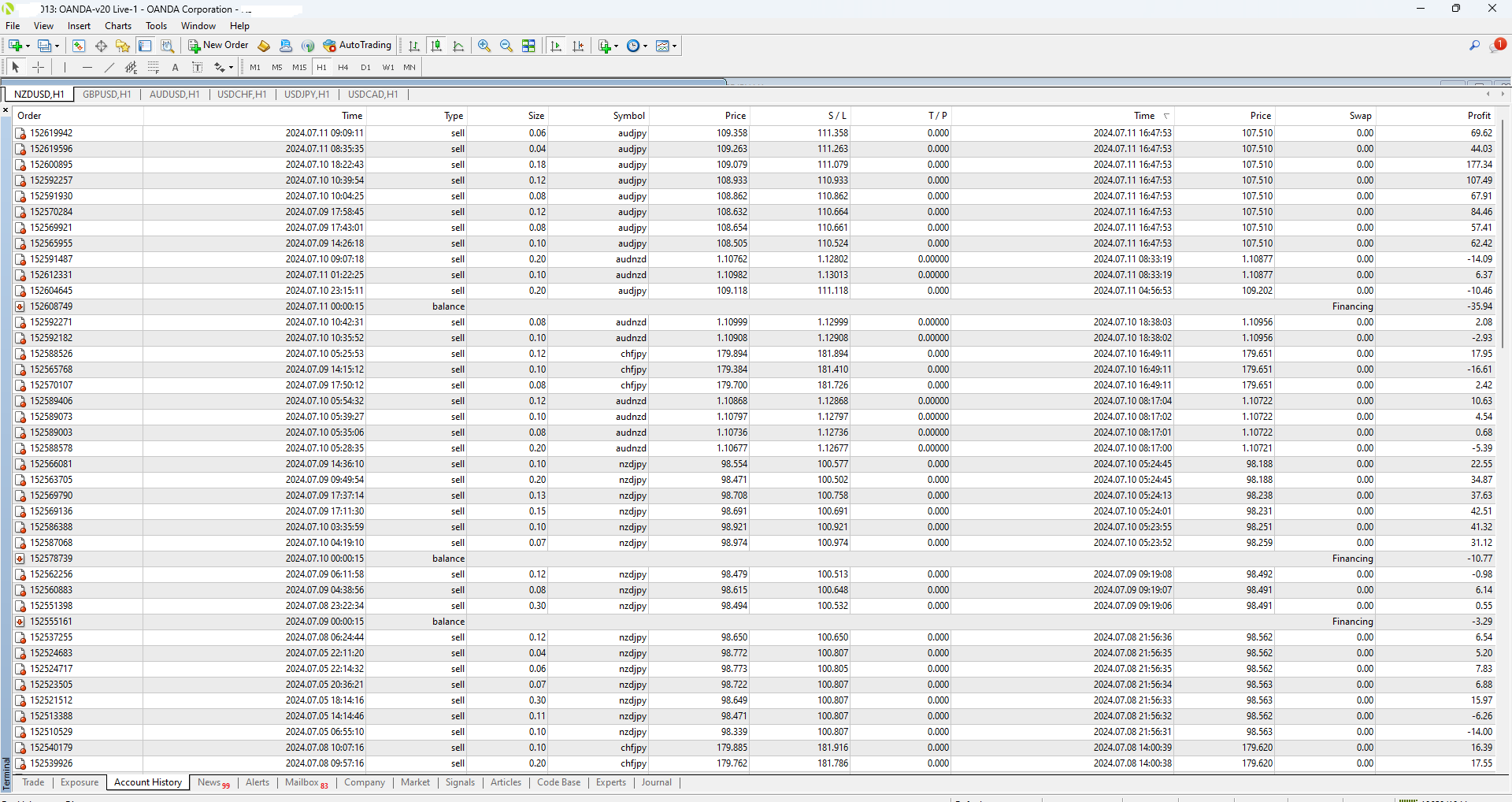This screenshot has height=802, width=1512.
Task: Launch MetaEditor from toolbar
Action: 264,46
